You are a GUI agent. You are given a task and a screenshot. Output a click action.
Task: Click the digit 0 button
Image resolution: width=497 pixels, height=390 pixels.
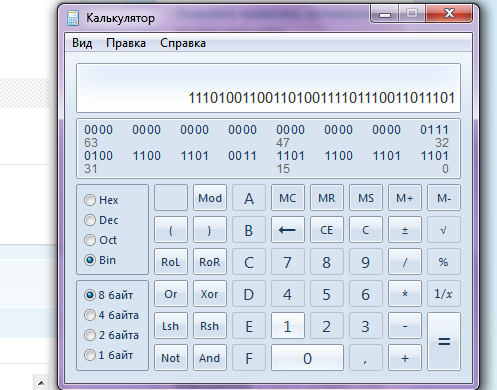[x=307, y=358]
